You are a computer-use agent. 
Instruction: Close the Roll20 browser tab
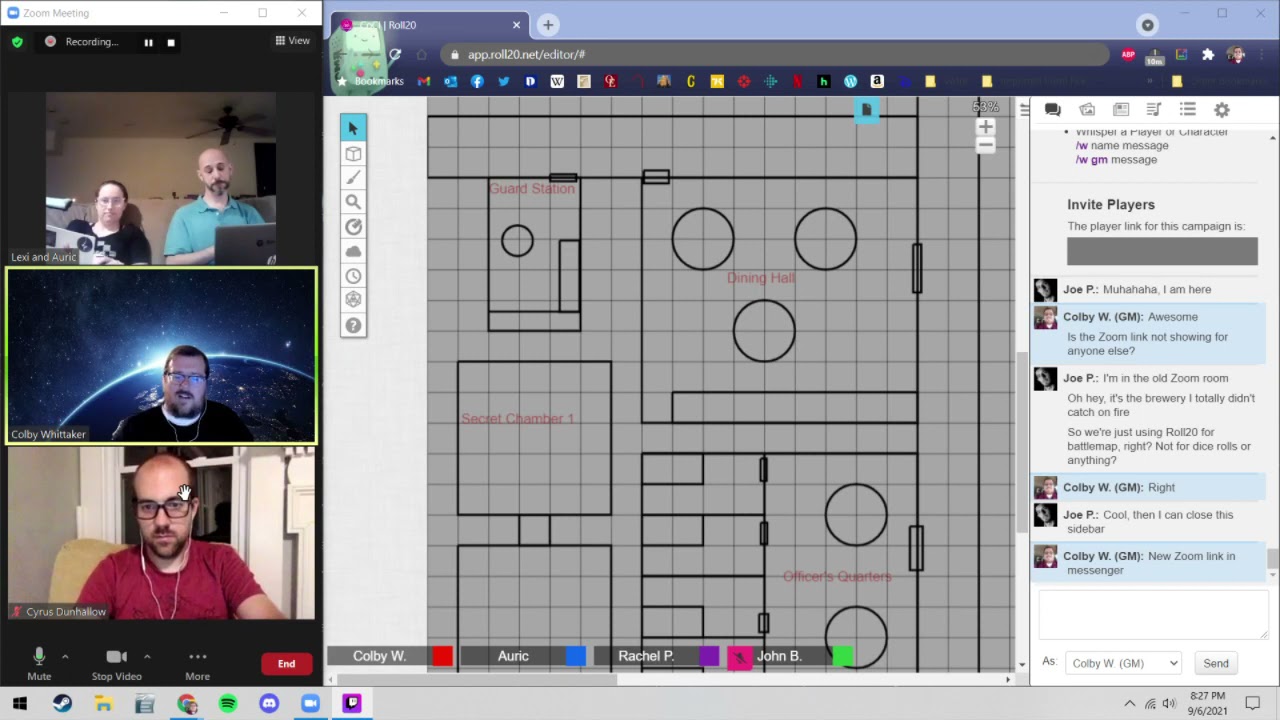pos(517,25)
